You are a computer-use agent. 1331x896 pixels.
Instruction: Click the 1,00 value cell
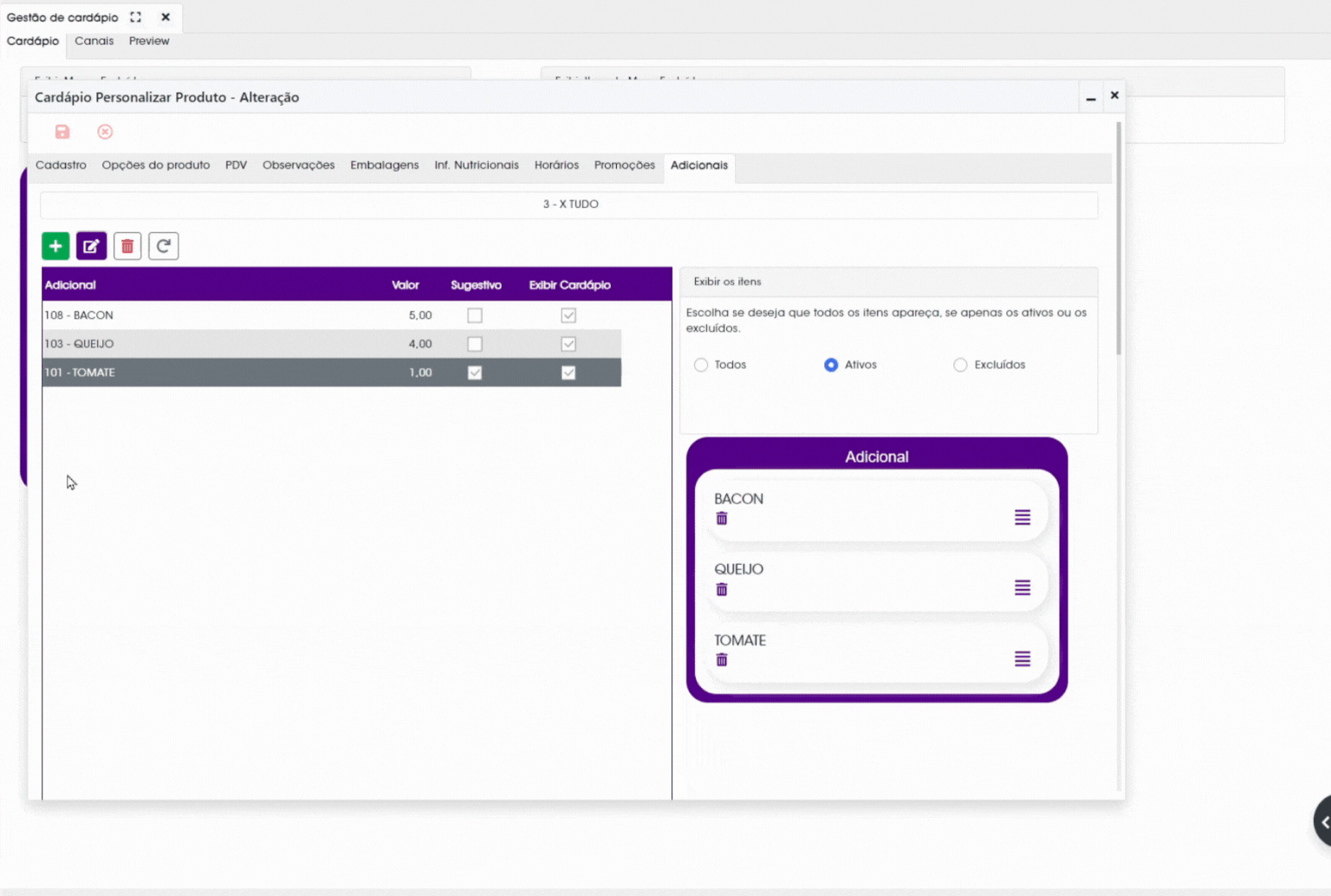pyautogui.click(x=420, y=373)
